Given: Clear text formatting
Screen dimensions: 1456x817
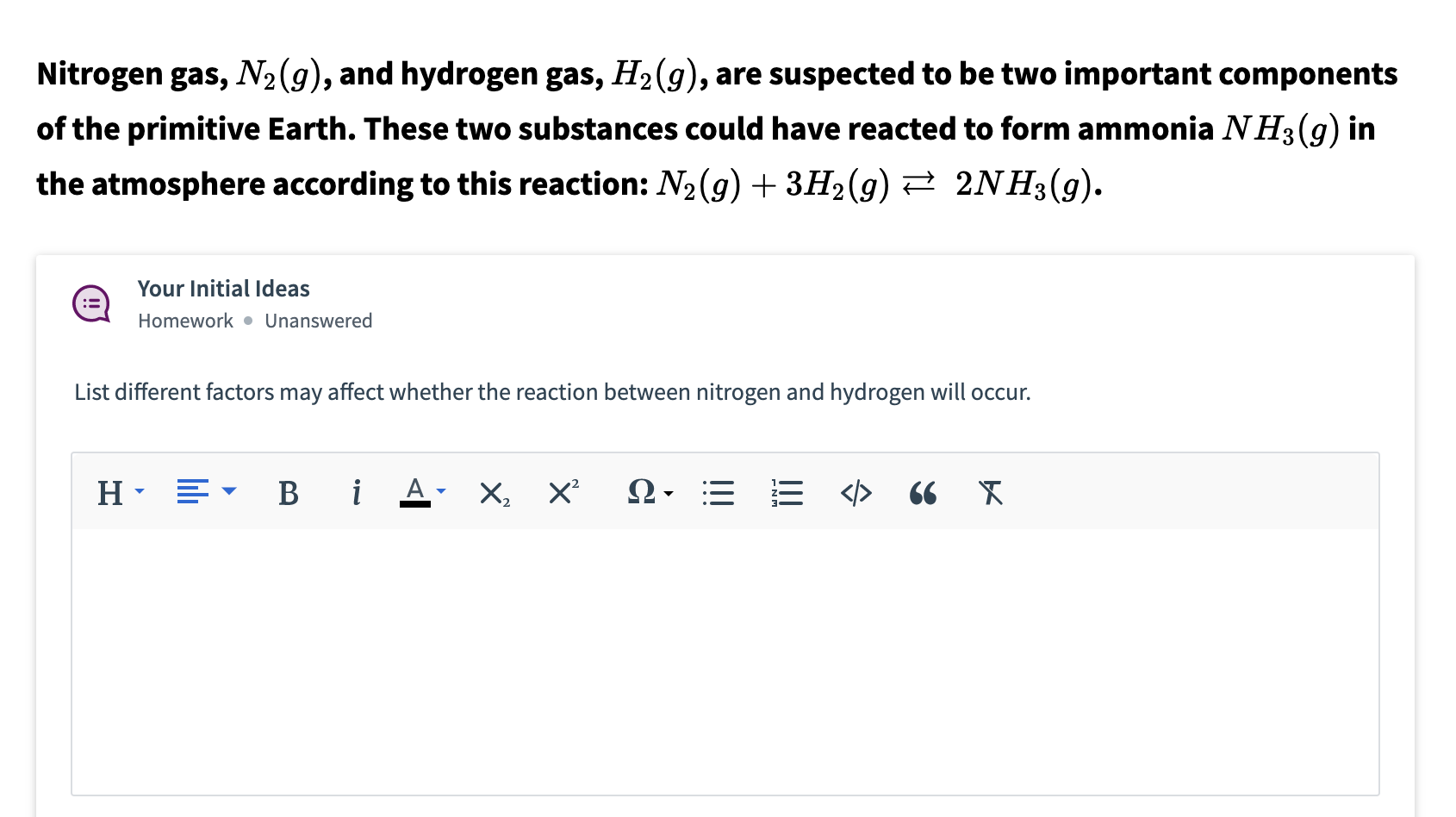Looking at the screenshot, I should 991,493.
